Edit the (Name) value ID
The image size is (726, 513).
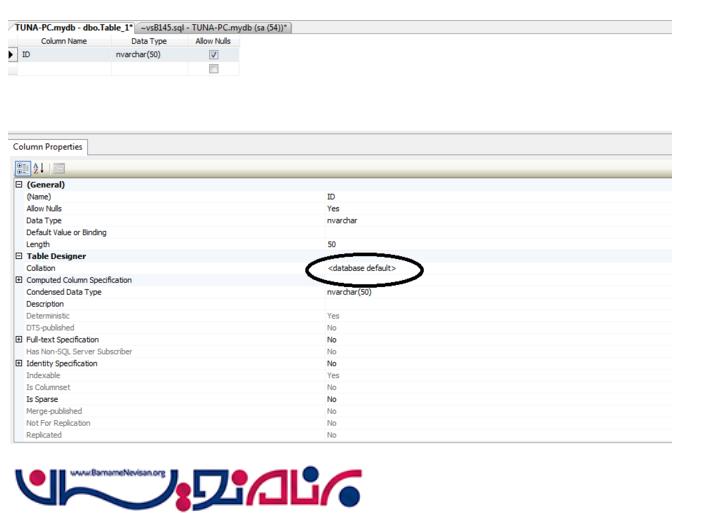pyautogui.click(x=331, y=197)
